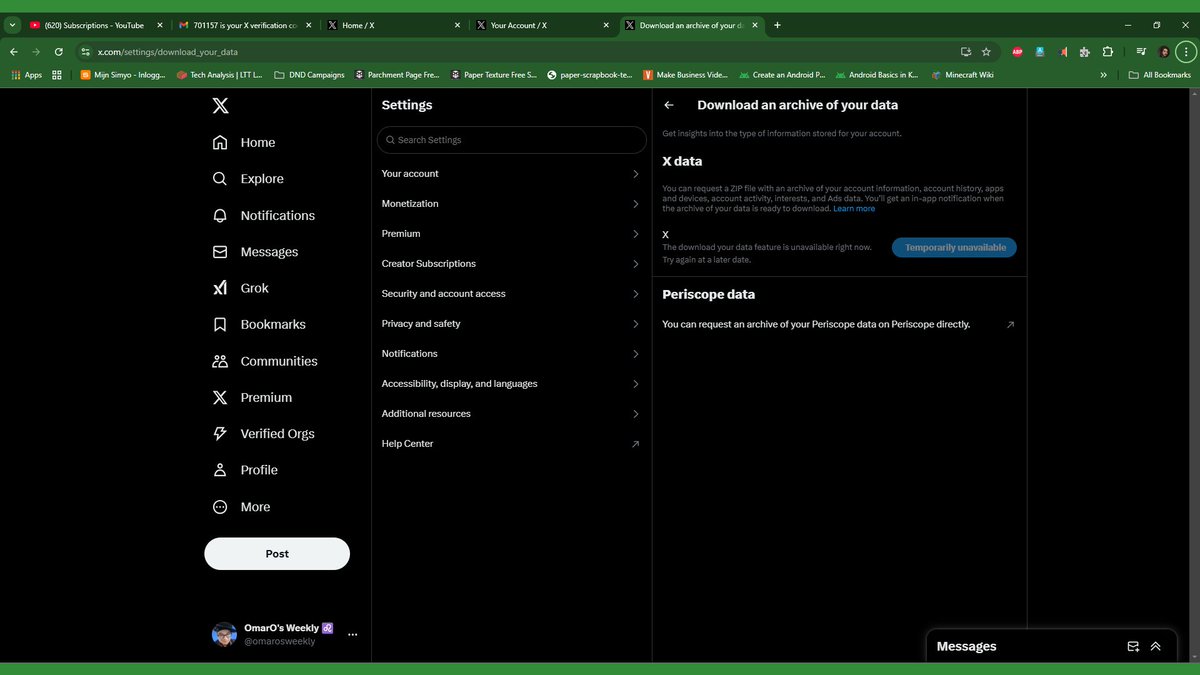1200x675 pixels.
Task: Expand Monetization settings row
Action: (x=511, y=204)
